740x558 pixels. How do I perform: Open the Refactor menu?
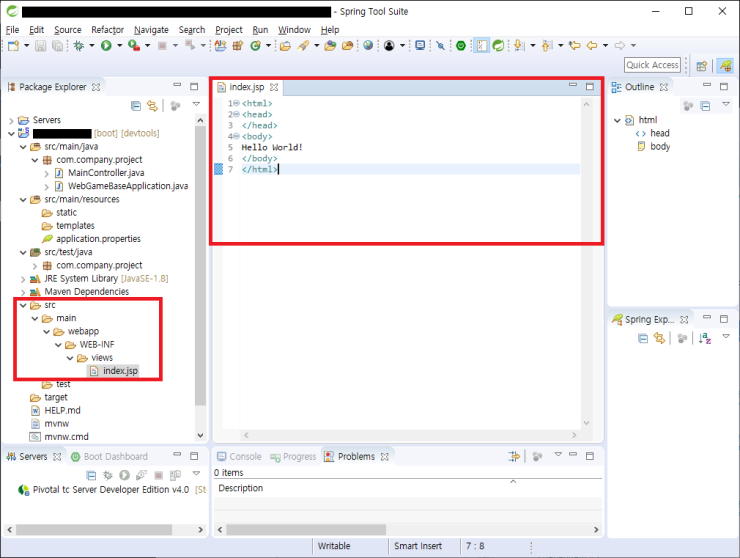tap(107, 30)
